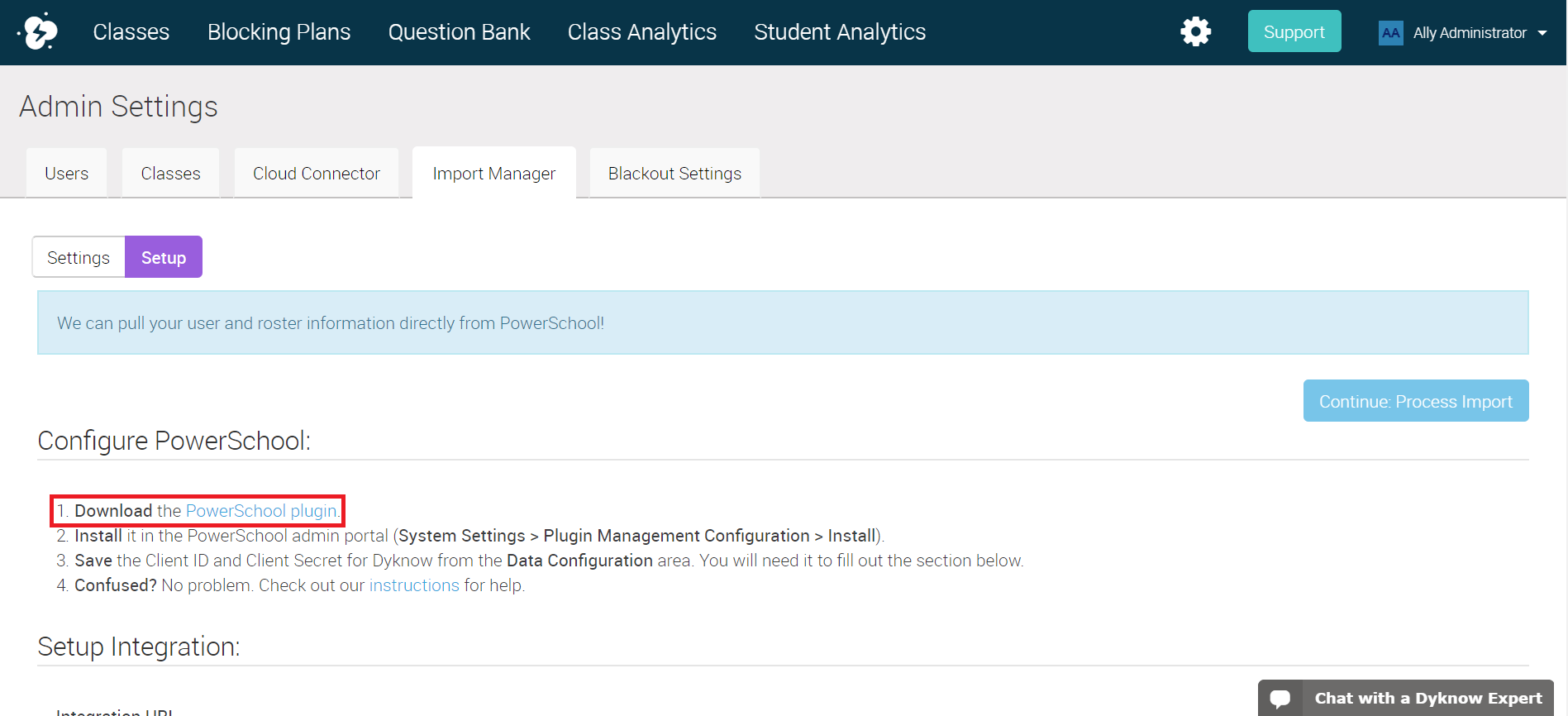This screenshot has height=716, width=1568.
Task: Open Student Analytics
Action: click(840, 32)
